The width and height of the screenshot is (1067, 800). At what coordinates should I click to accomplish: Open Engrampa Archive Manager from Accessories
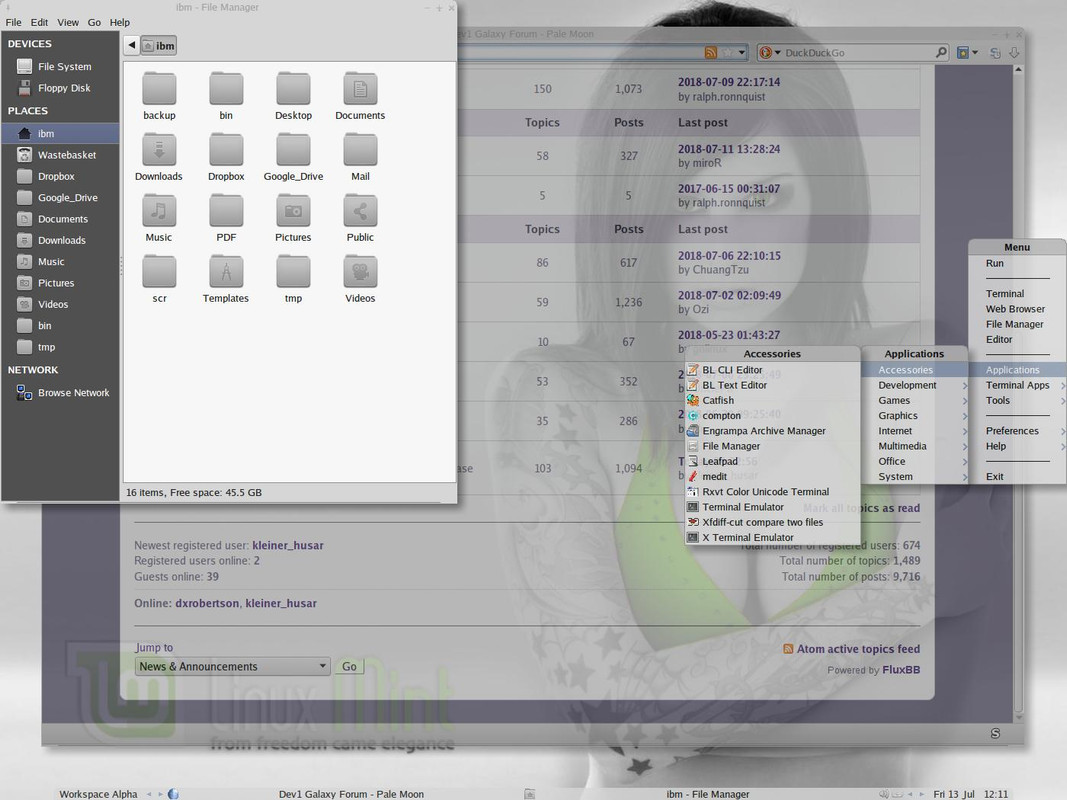[x=772, y=431]
